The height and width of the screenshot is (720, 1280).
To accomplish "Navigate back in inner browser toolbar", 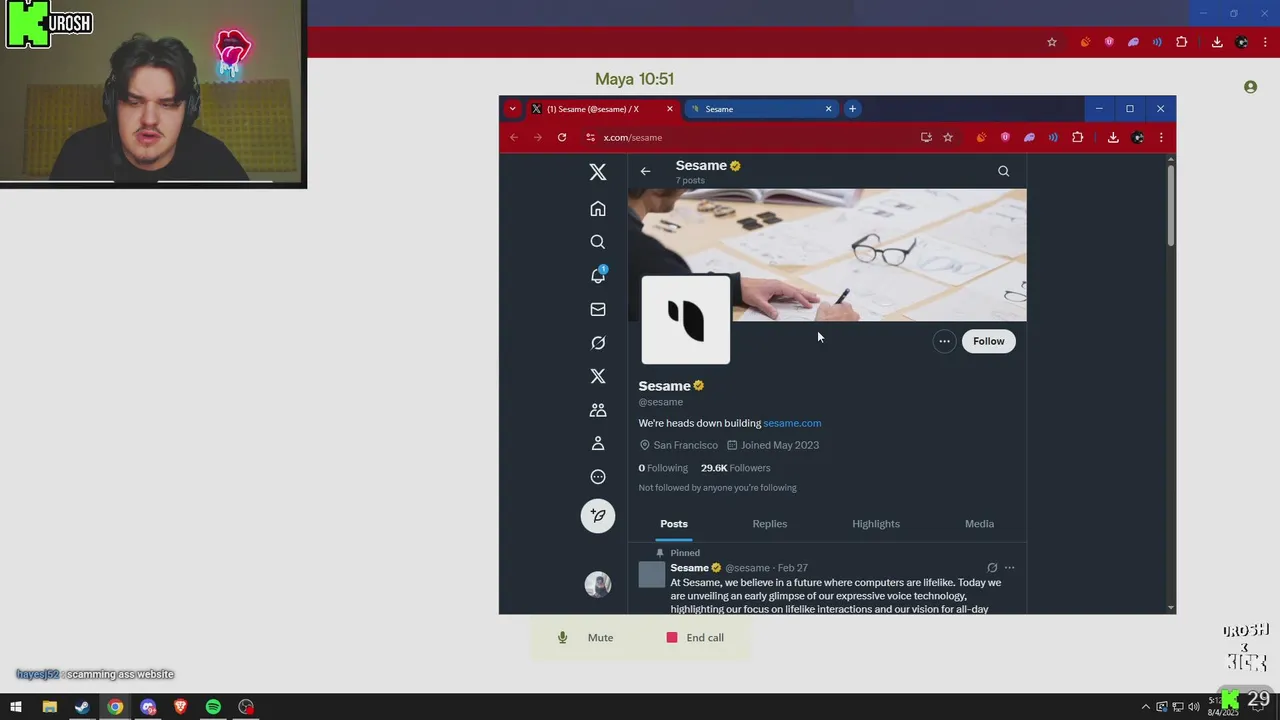I will [514, 137].
